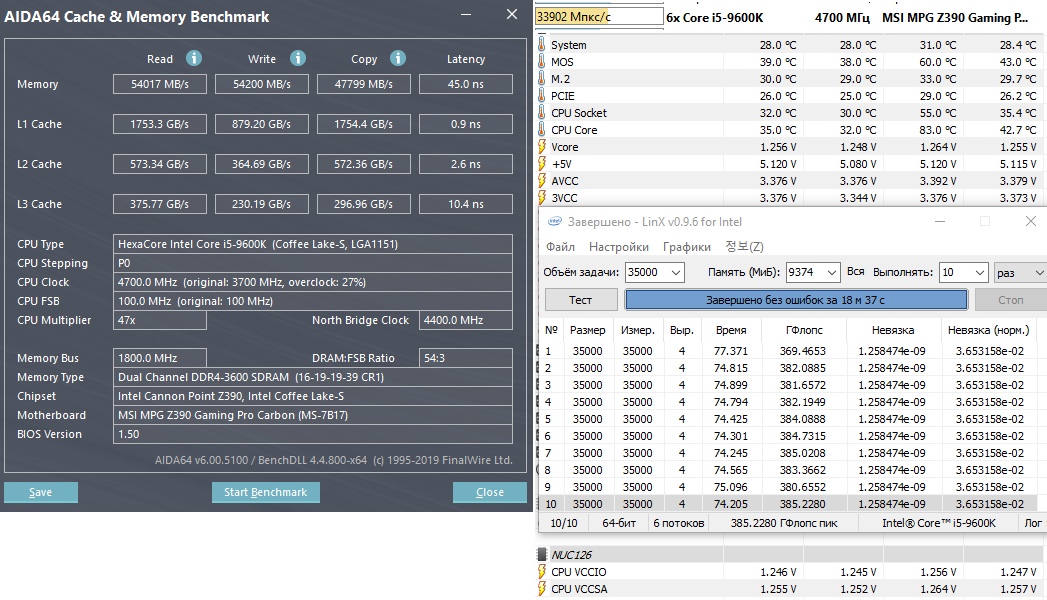Click the Save button in AIDA64
This screenshot has width=1047, height=600.
[41, 492]
